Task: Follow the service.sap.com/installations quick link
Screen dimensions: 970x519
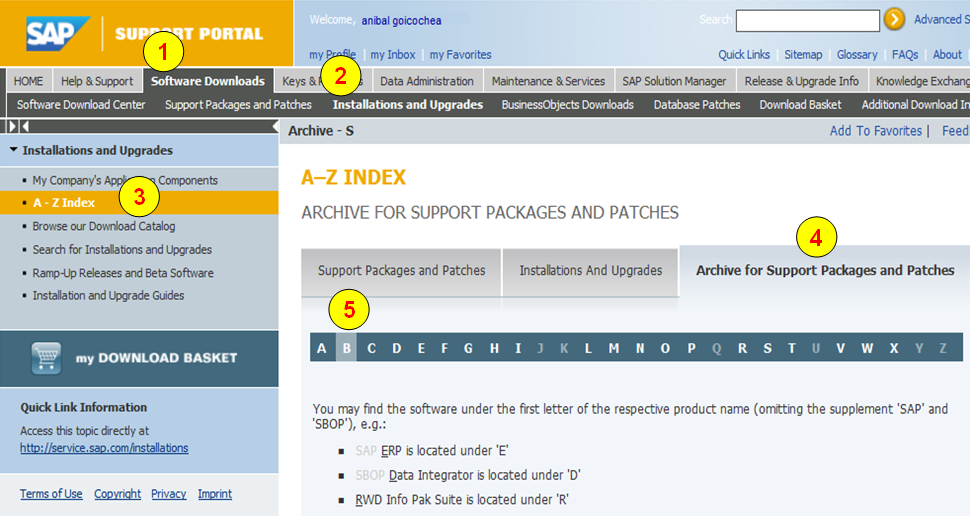Action: 104,448
